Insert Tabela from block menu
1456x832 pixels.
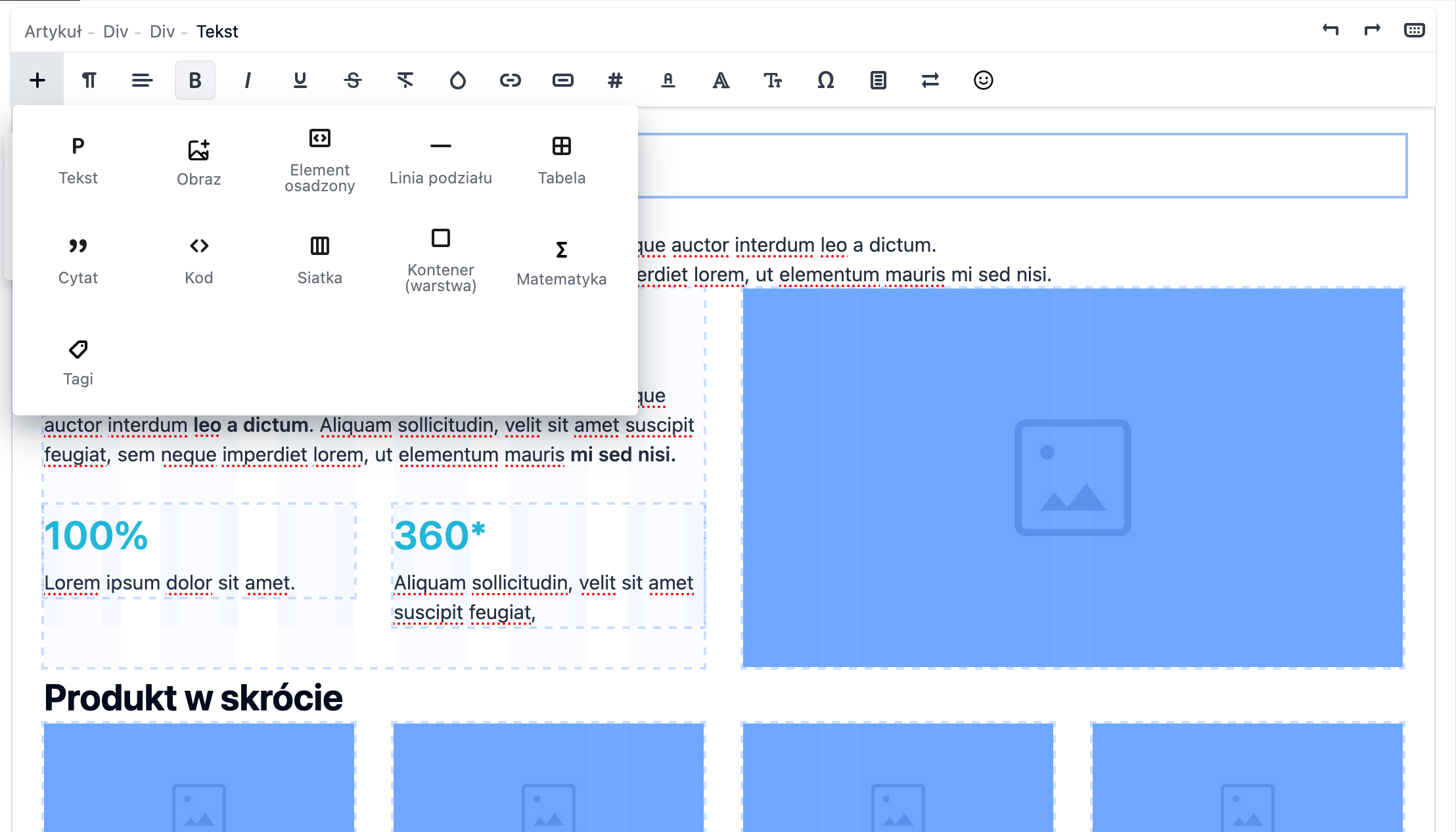click(561, 160)
